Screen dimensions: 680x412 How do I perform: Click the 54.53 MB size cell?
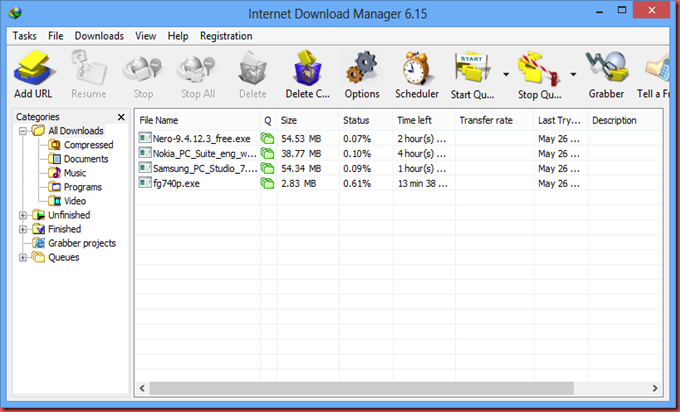pos(301,139)
